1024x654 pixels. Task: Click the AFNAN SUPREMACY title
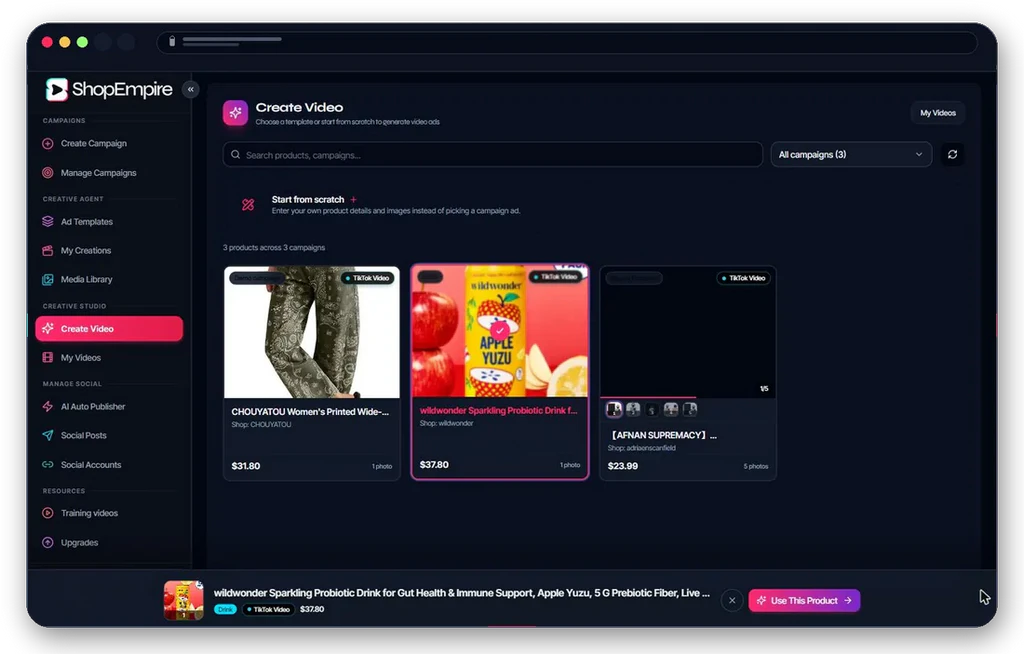click(x=663, y=435)
